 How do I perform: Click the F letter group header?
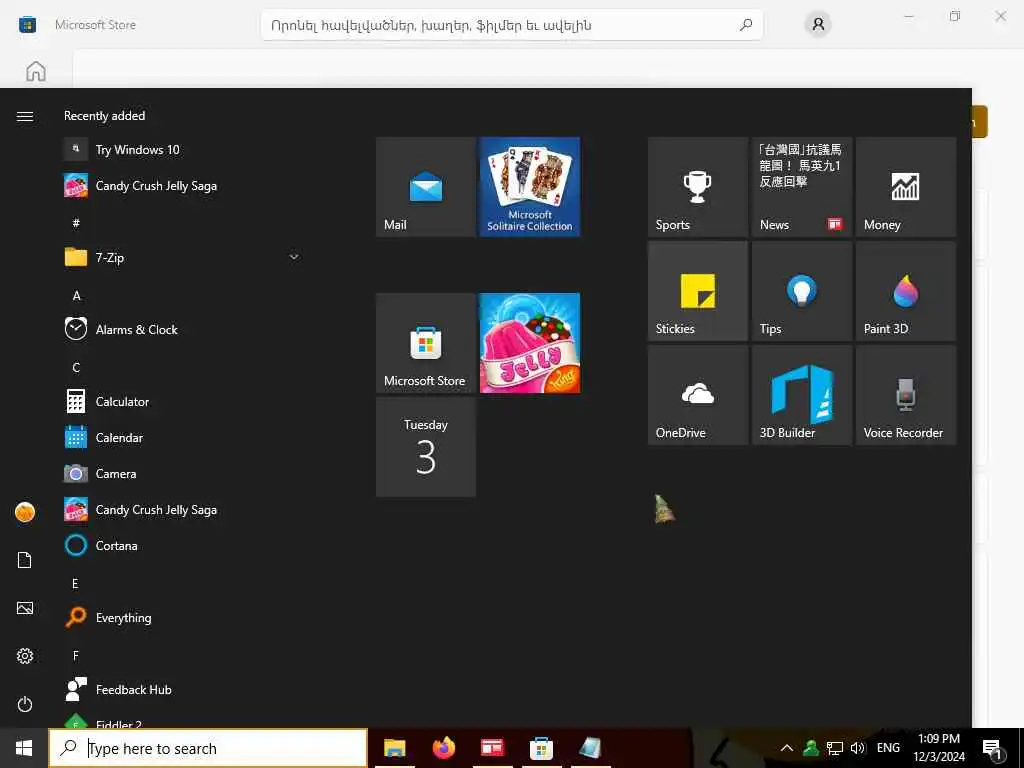point(76,656)
